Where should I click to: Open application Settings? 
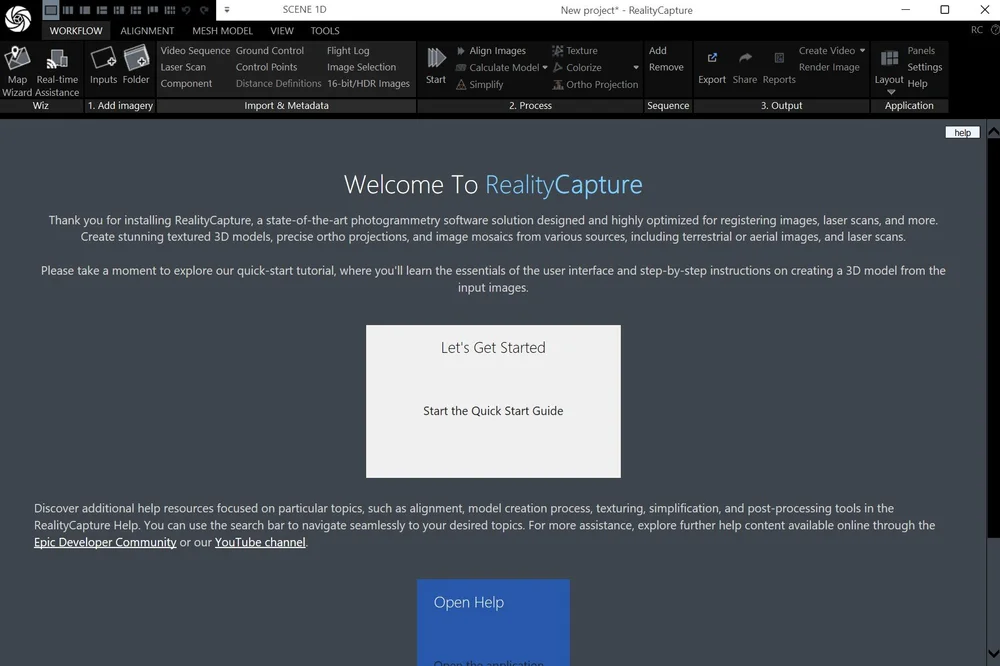point(925,67)
